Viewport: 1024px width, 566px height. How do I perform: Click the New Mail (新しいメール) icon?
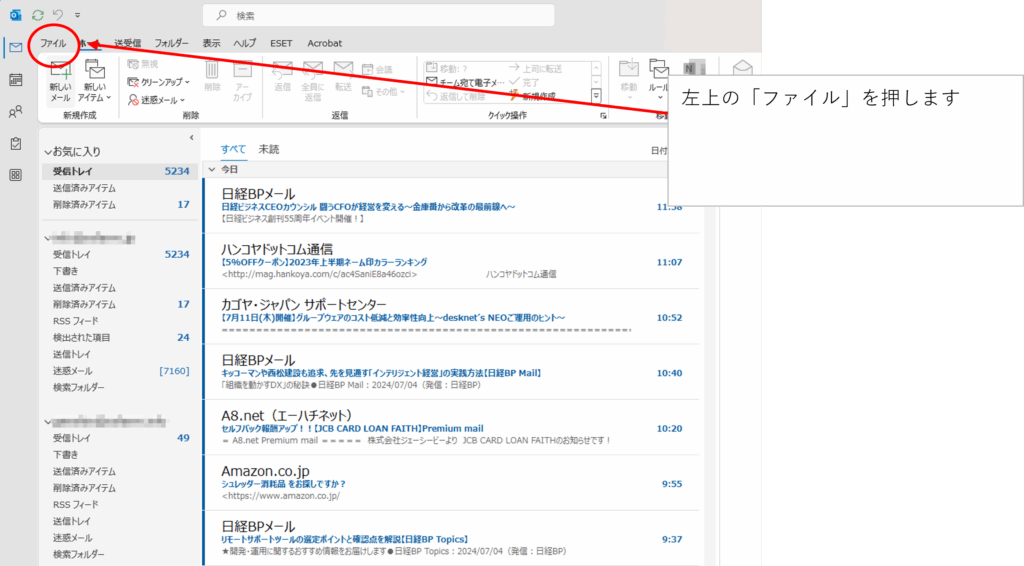click(x=60, y=80)
